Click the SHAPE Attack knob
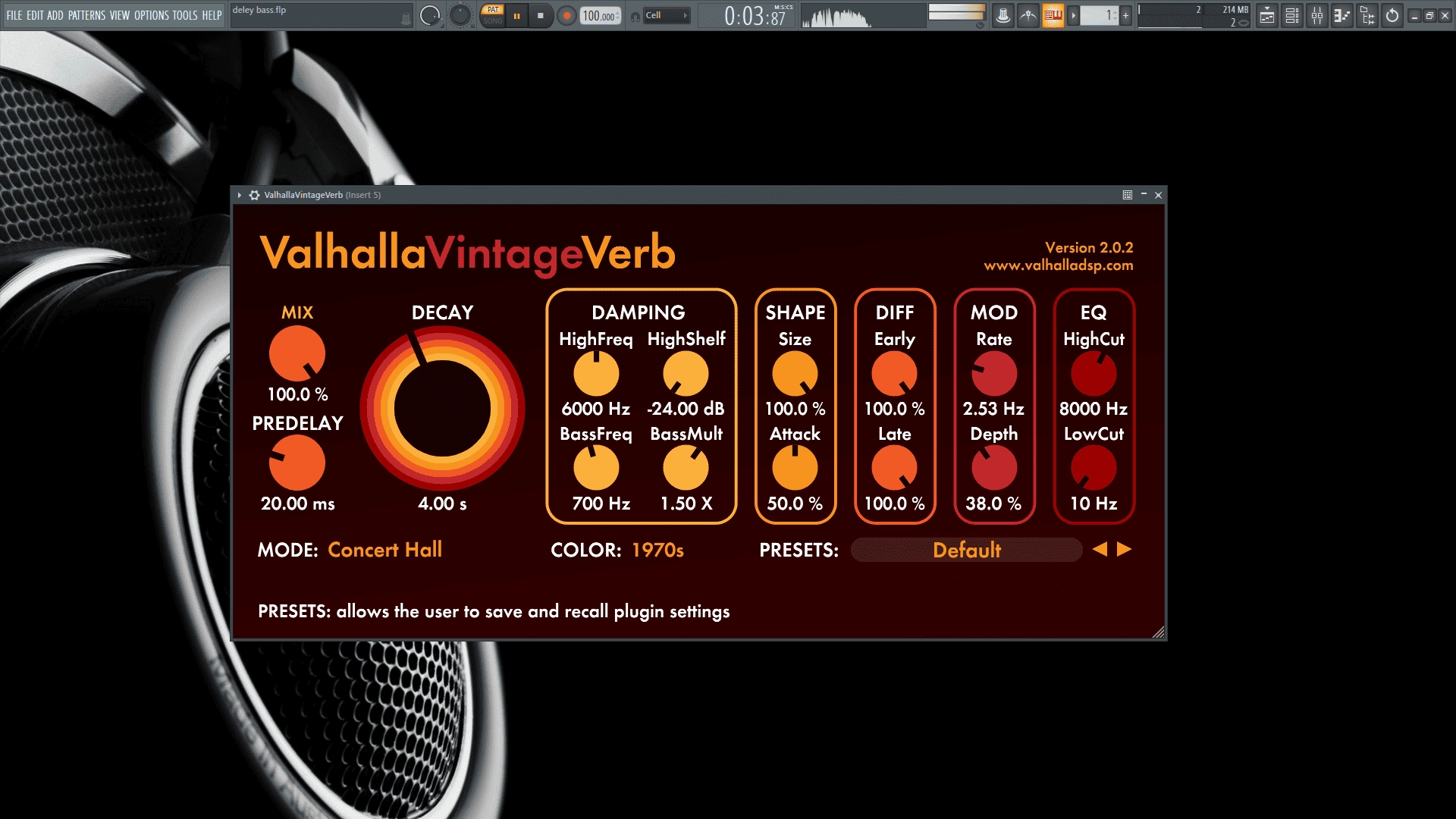The height and width of the screenshot is (819, 1456). pyautogui.click(x=795, y=468)
